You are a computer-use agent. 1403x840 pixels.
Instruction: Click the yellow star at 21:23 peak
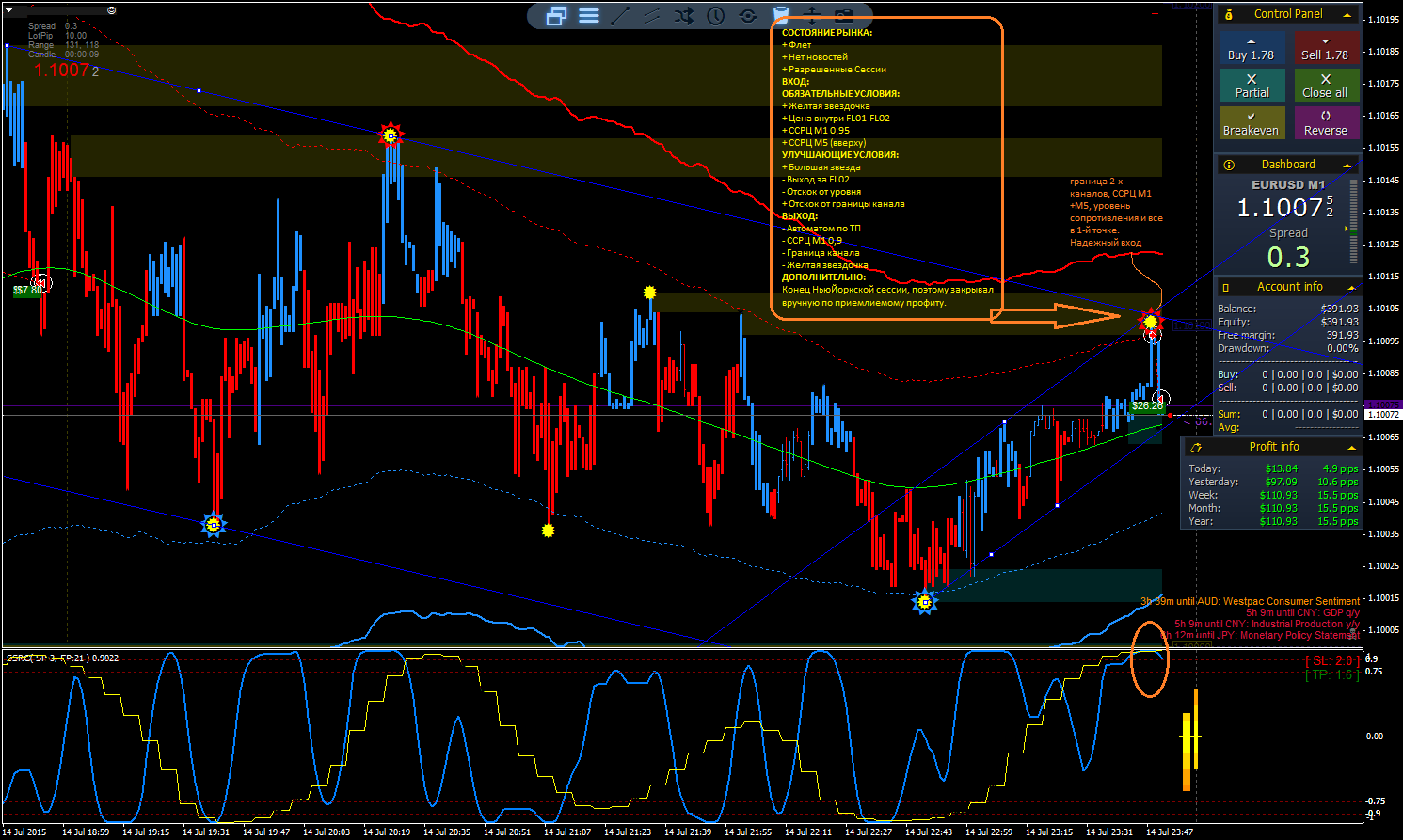pyautogui.click(x=649, y=293)
